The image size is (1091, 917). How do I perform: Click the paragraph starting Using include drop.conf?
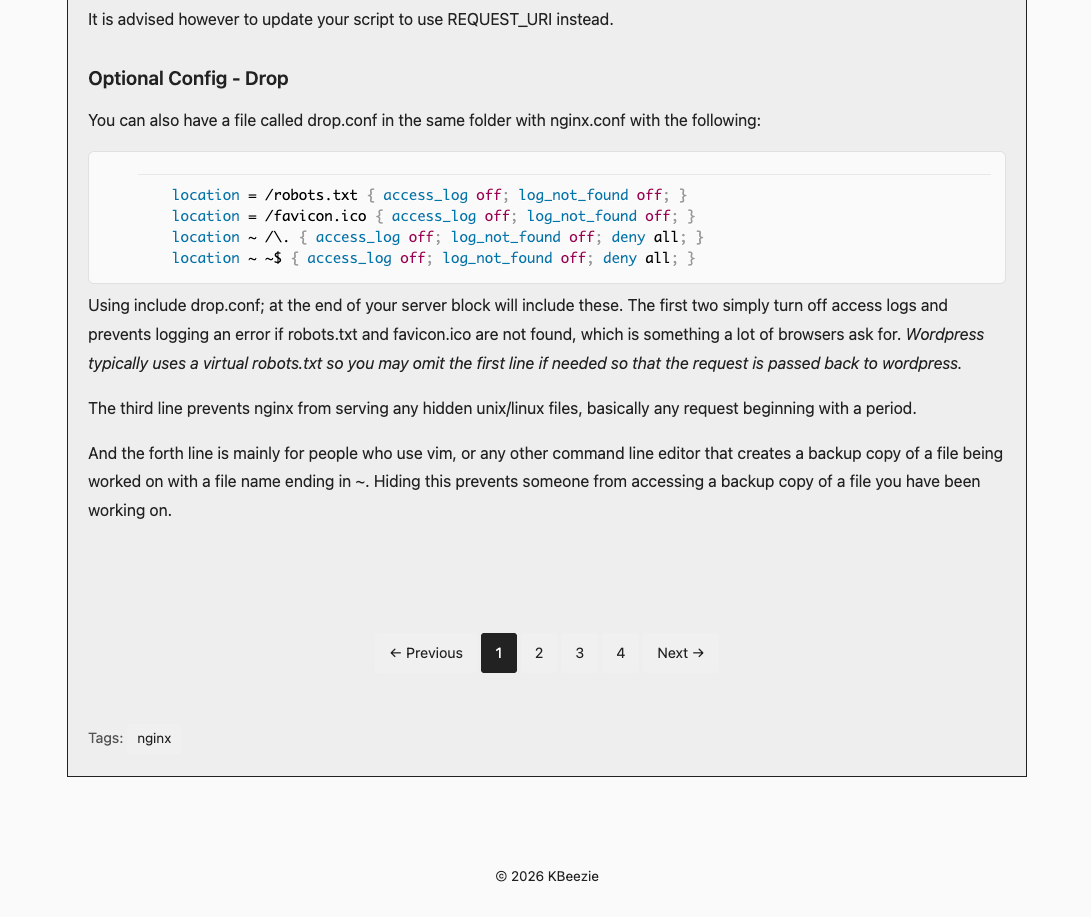click(x=536, y=335)
